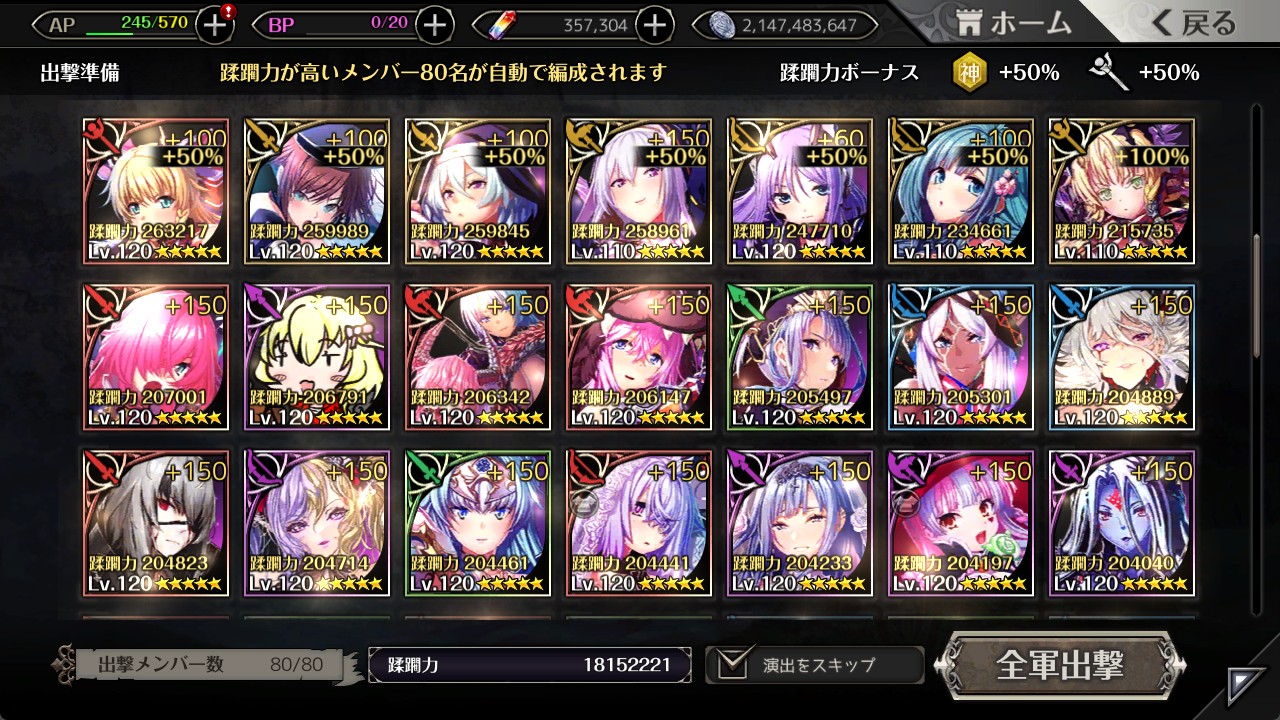Viewport: 1280px width, 720px height.
Task: Tap the gold 神 bonus hexagon icon
Action: (967, 72)
